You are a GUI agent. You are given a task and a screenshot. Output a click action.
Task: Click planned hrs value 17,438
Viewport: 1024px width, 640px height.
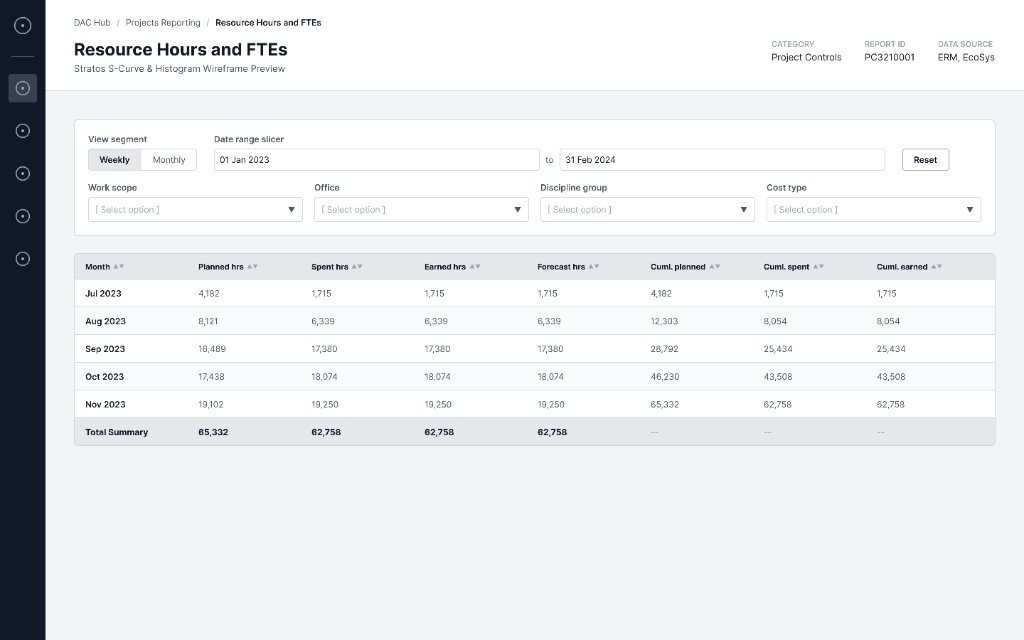pos(211,376)
